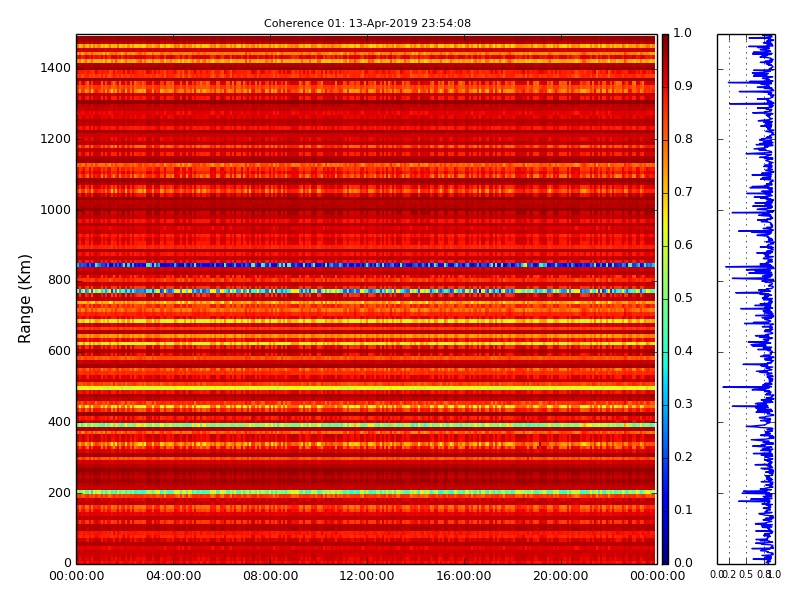The height and width of the screenshot is (600, 800).
Task: Select the 600 range tick label
Action: [x=59, y=351]
